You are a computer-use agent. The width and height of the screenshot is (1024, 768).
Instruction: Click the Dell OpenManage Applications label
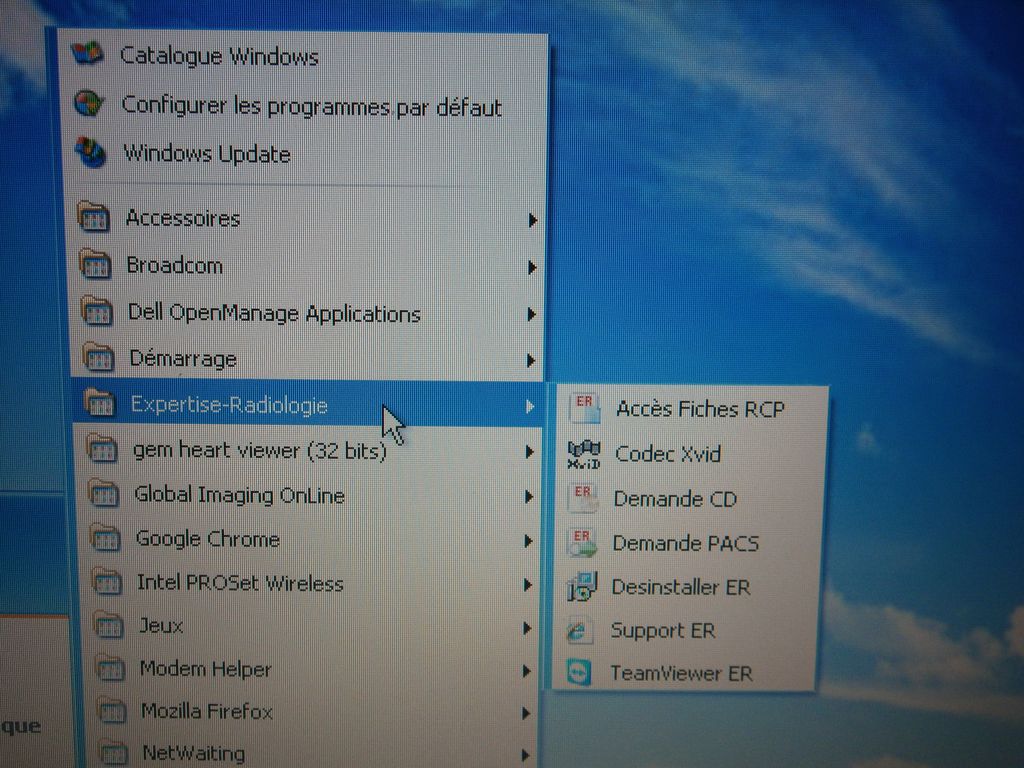[x=274, y=313]
